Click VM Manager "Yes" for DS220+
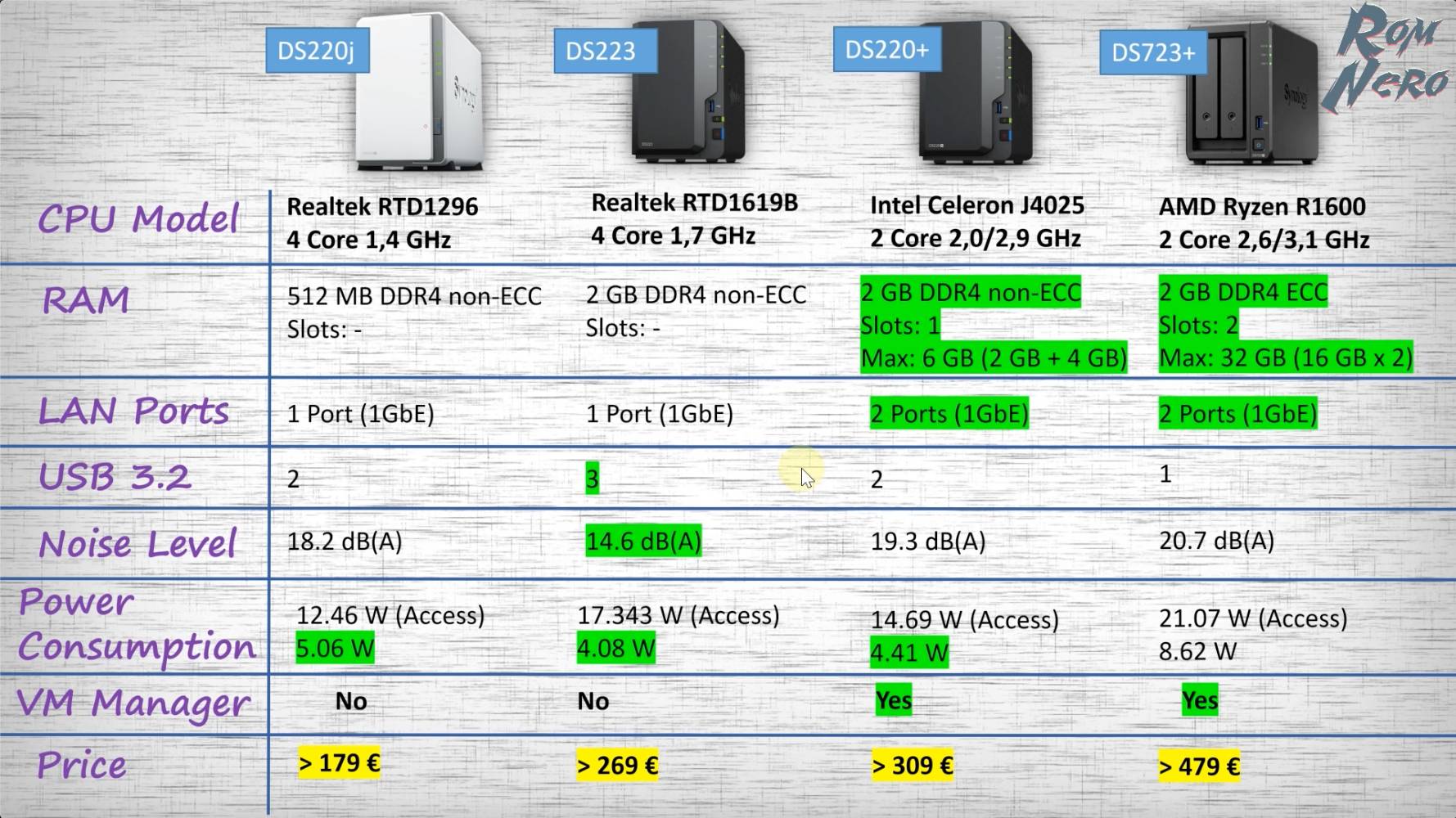 (x=894, y=700)
